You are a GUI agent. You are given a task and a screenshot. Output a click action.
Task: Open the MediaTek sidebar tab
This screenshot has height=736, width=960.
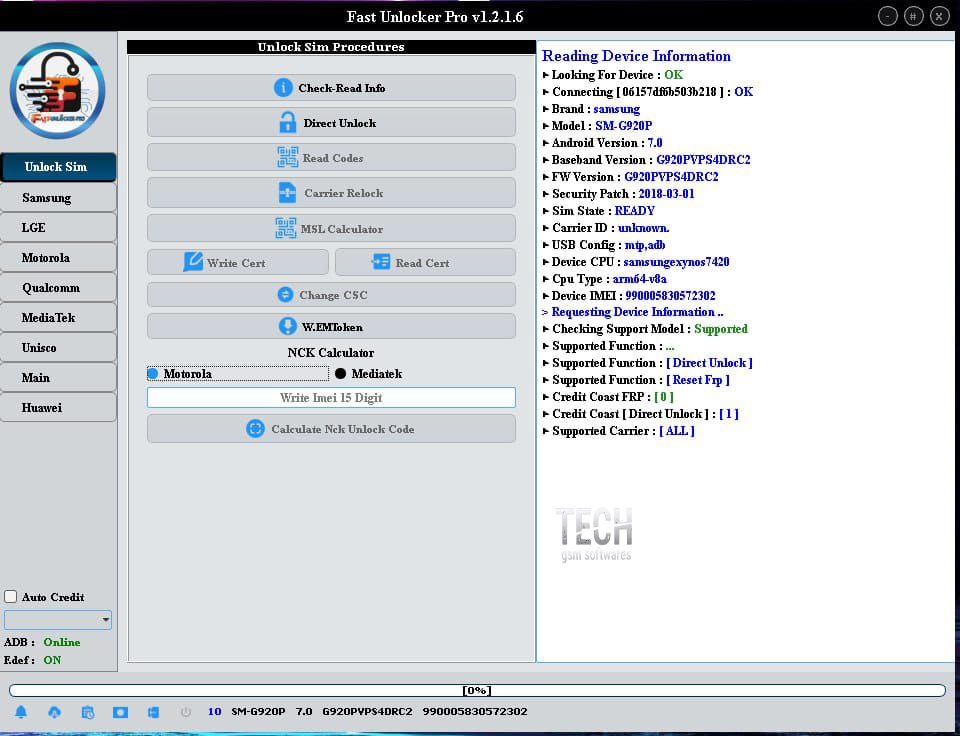click(x=58, y=317)
